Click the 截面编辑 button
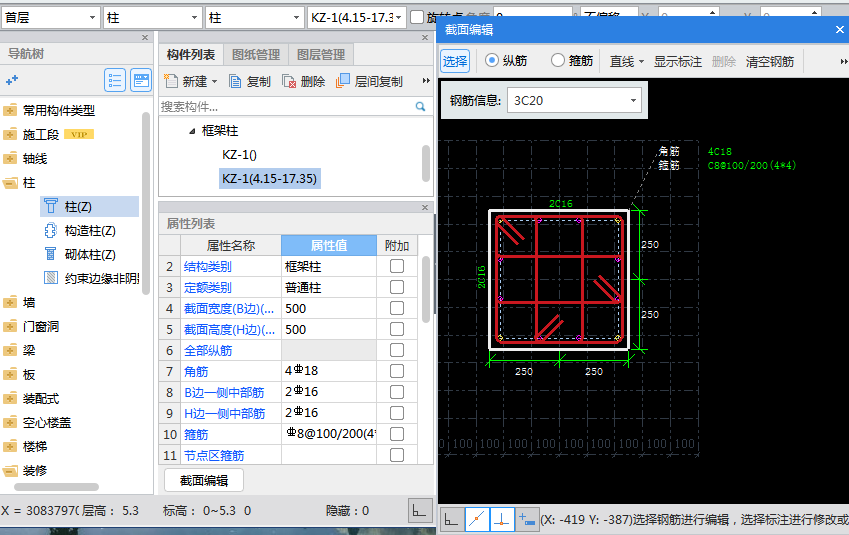The image size is (849, 535). point(204,480)
